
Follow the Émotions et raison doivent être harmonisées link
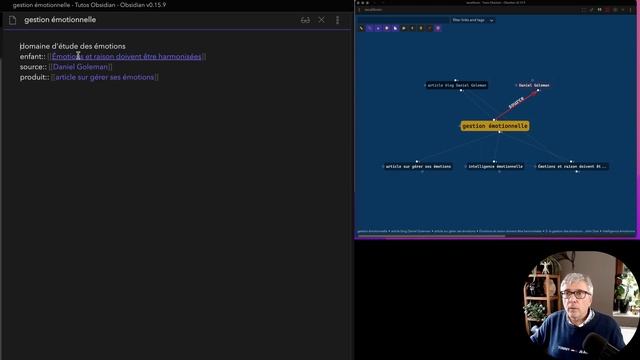(127, 57)
